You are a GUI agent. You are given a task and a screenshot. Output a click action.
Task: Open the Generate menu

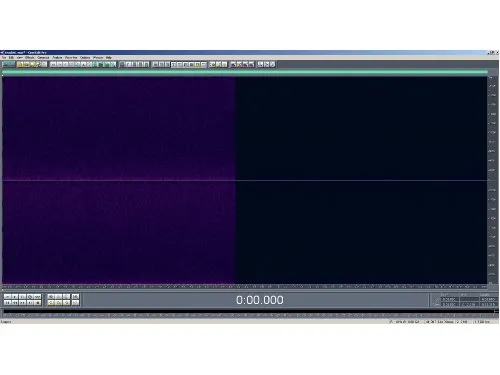pos(43,58)
